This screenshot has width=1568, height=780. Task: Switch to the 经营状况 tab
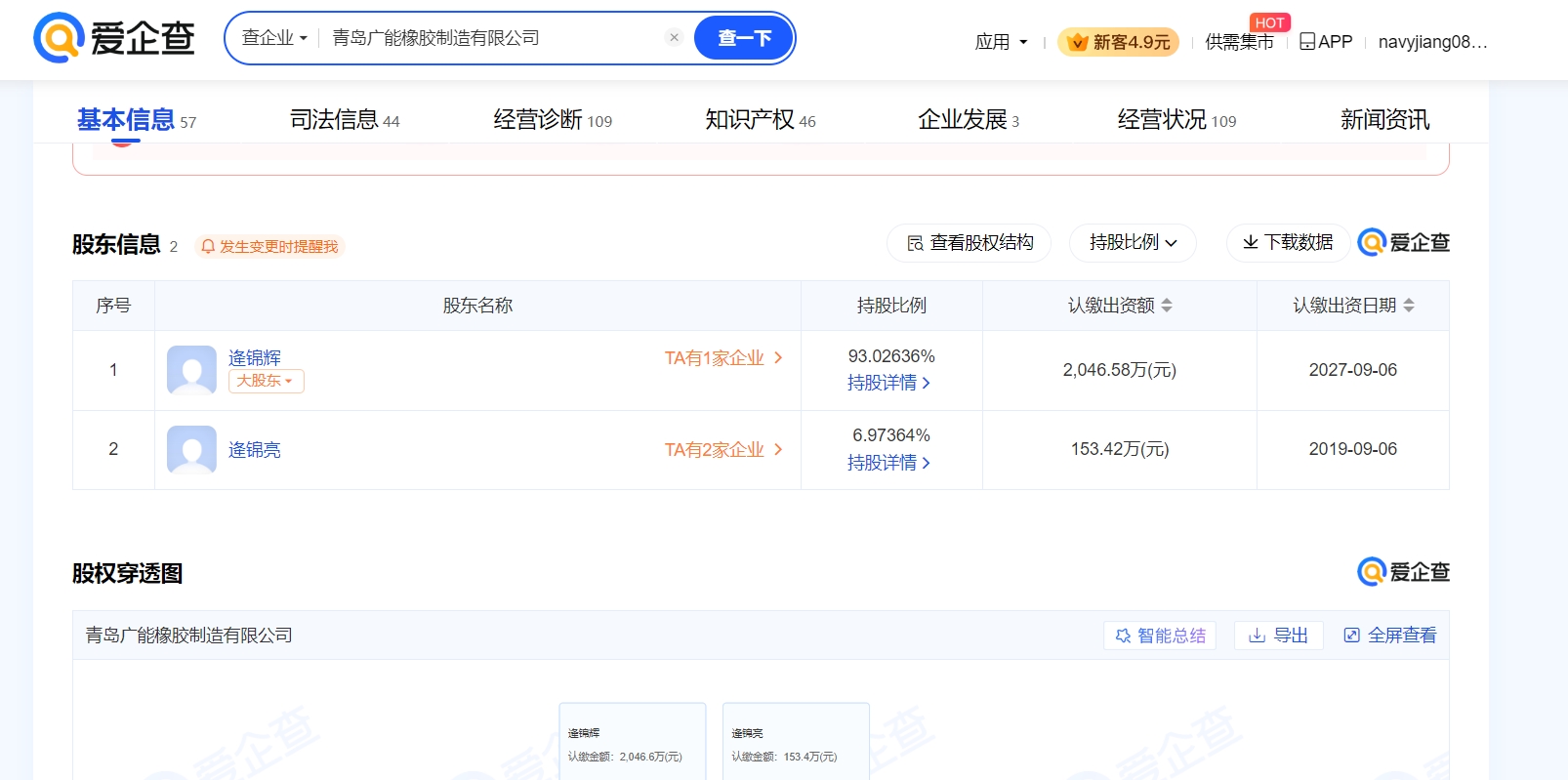[x=1176, y=120]
